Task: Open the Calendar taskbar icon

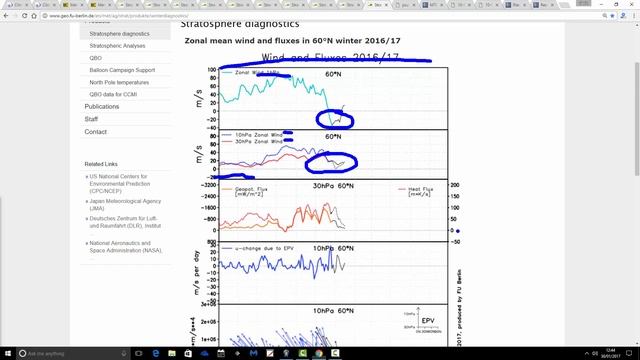Action: tap(221, 353)
